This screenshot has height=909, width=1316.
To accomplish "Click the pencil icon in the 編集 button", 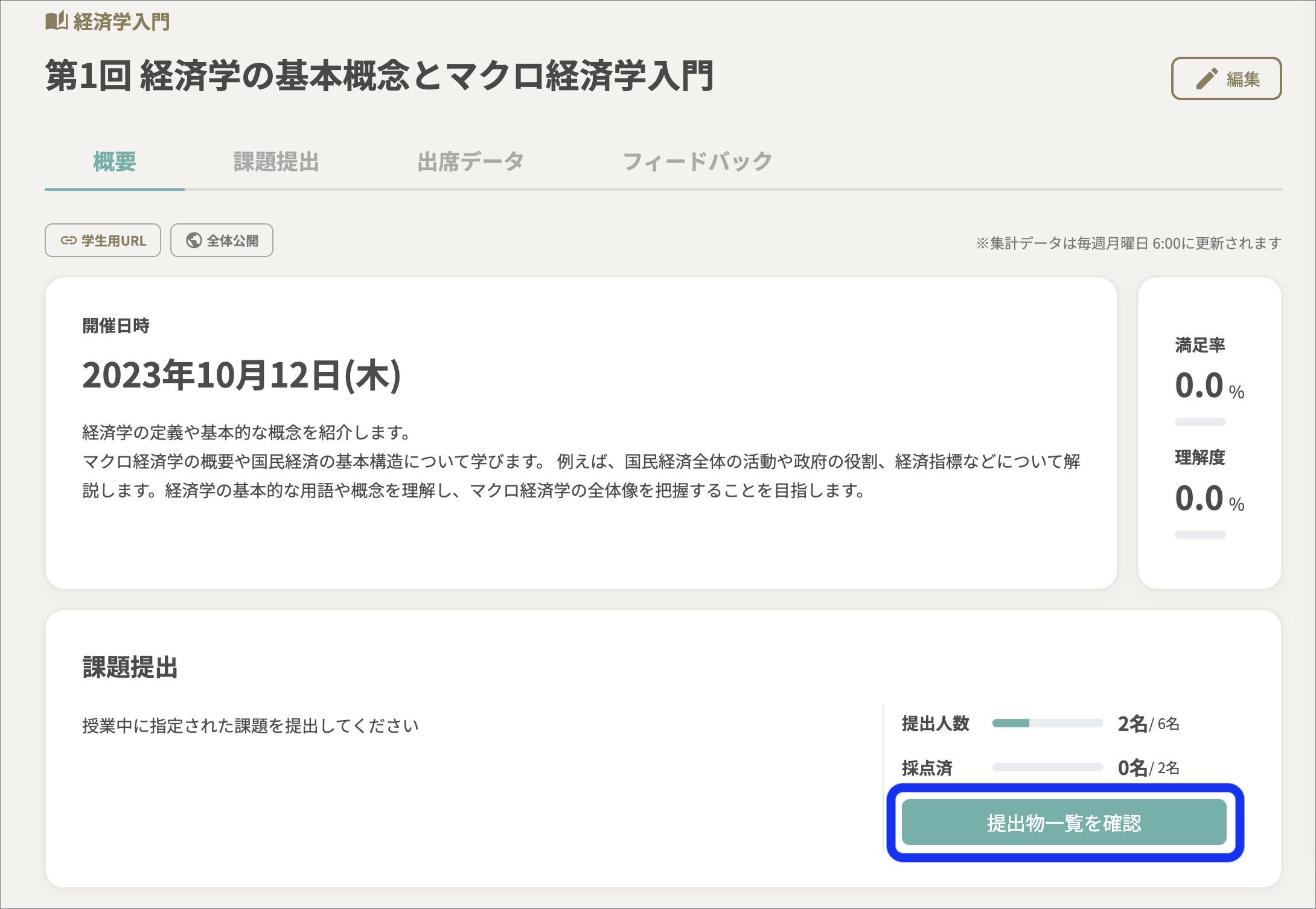I will 1207,79.
